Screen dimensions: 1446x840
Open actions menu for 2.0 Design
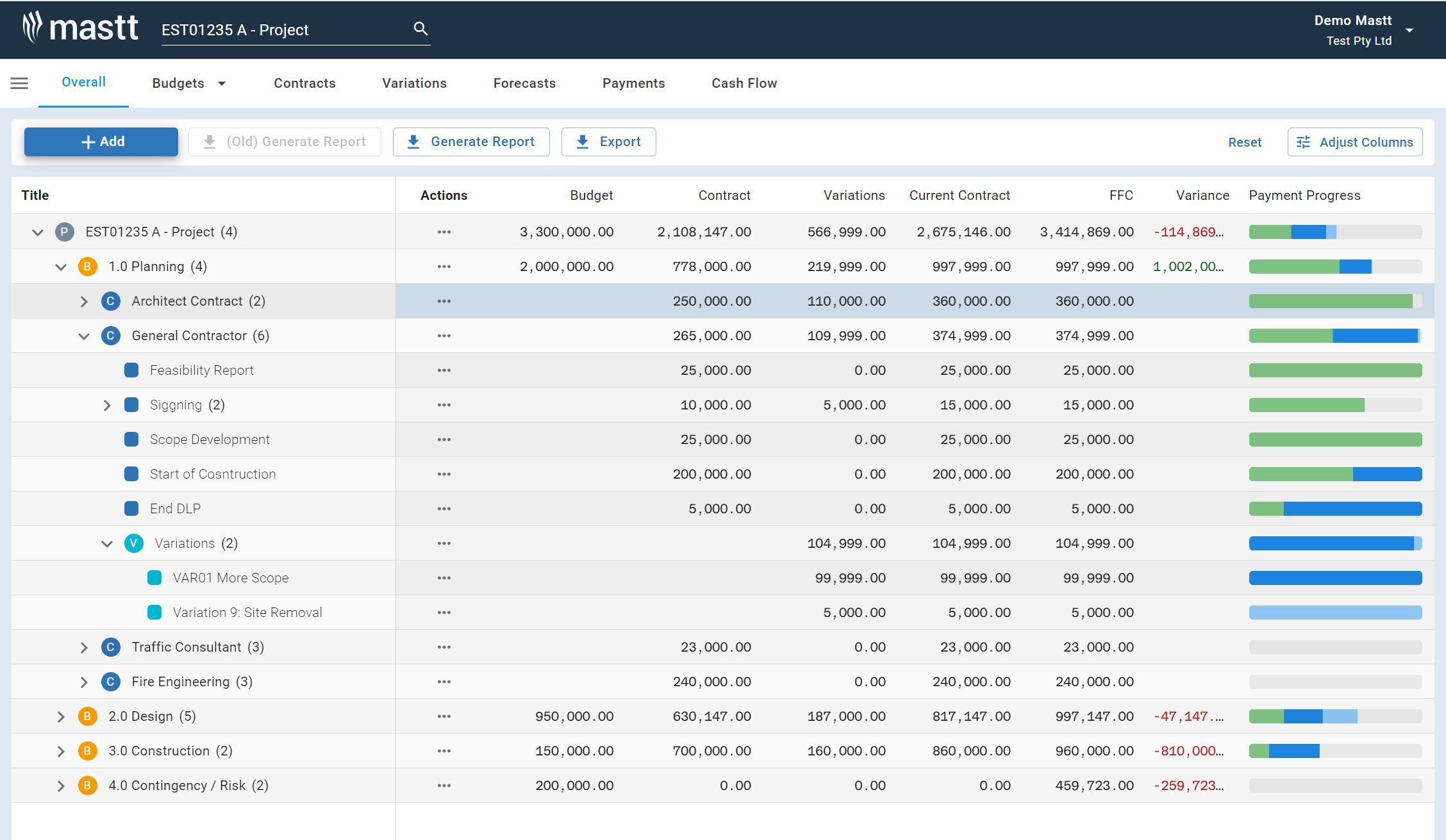(444, 716)
